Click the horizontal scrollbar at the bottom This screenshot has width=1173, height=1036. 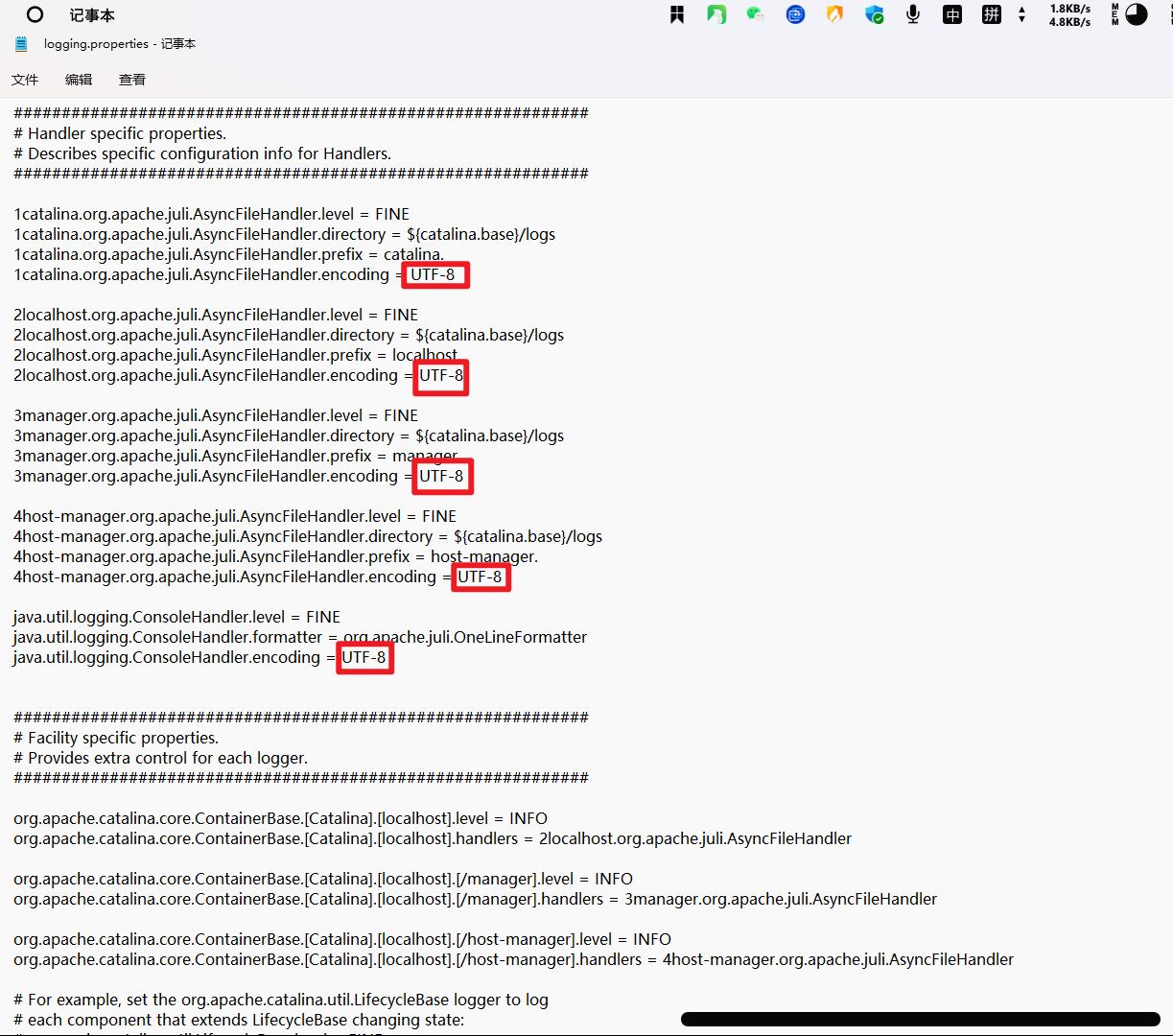point(920,1019)
